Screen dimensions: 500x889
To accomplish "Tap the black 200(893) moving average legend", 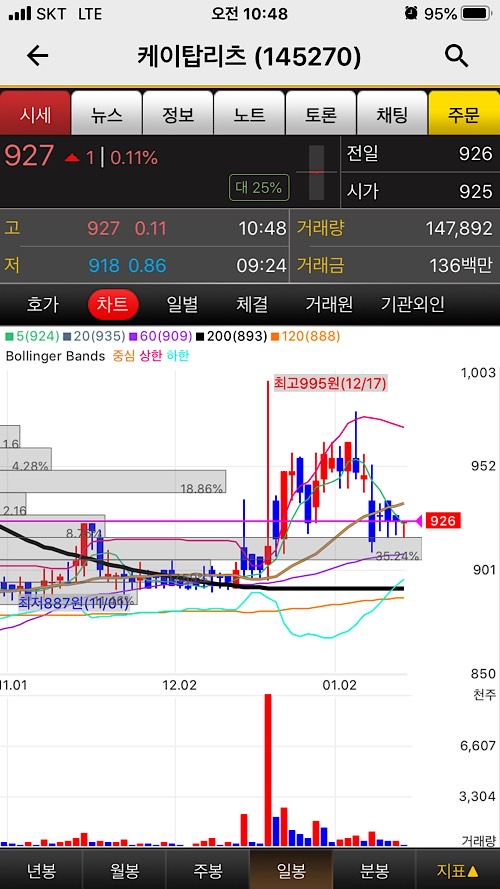I will (231, 337).
